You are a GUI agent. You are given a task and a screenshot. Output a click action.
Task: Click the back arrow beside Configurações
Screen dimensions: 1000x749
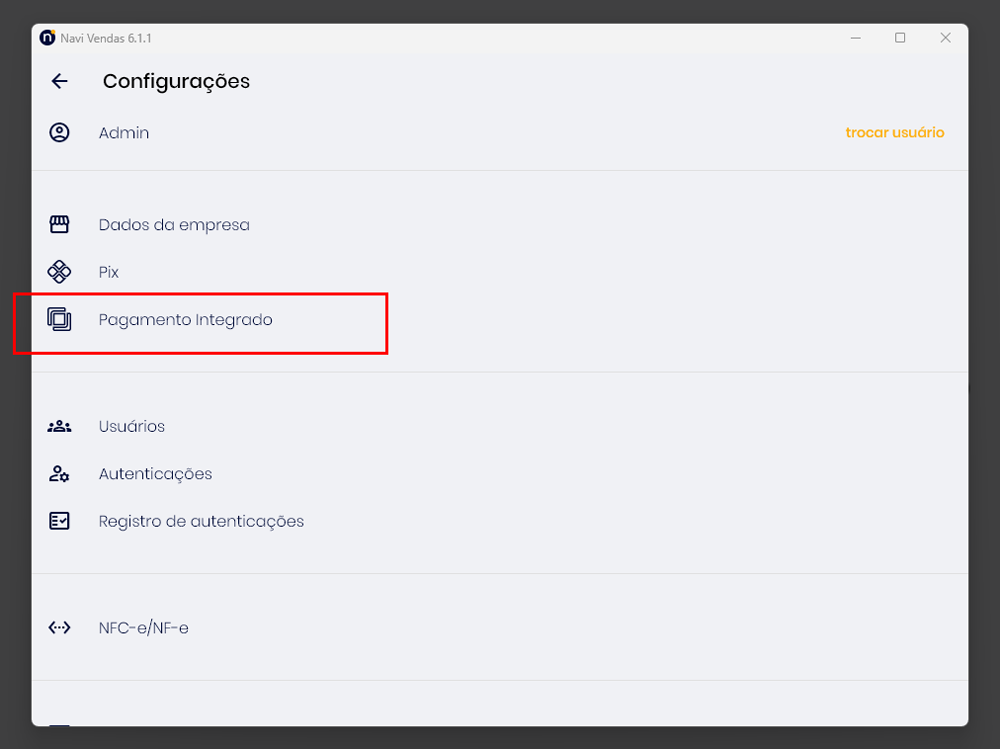[60, 81]
